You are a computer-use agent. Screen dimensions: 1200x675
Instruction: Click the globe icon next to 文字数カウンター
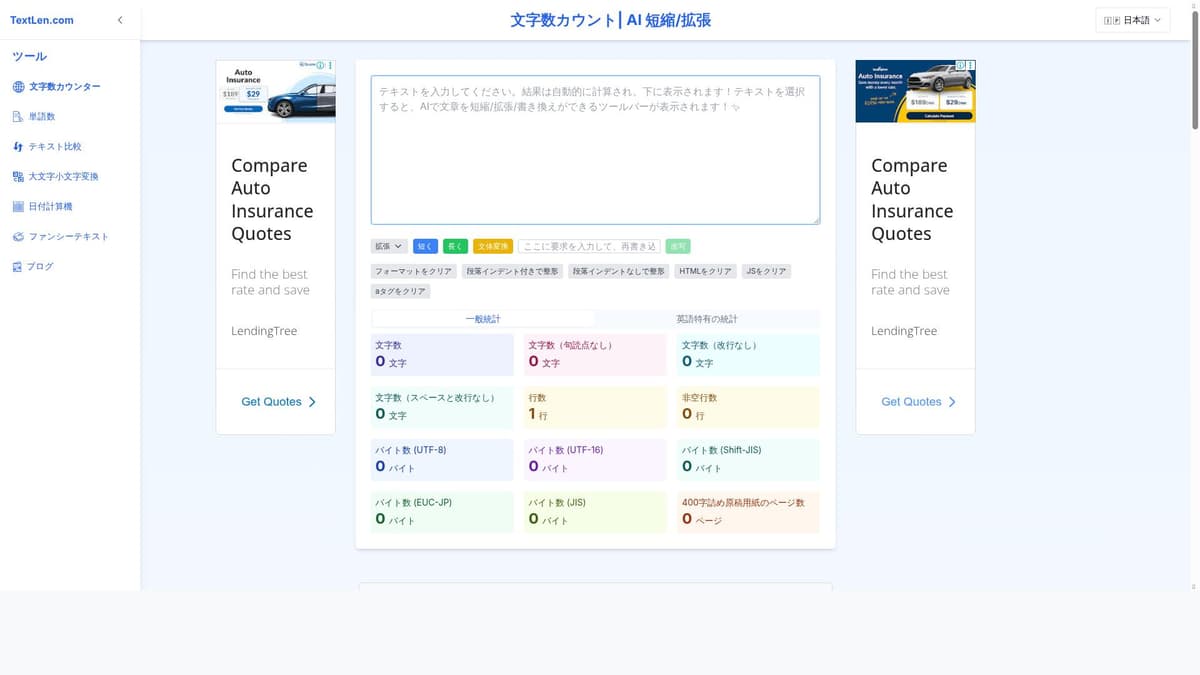pyautogui.click(x=18, y=87)
